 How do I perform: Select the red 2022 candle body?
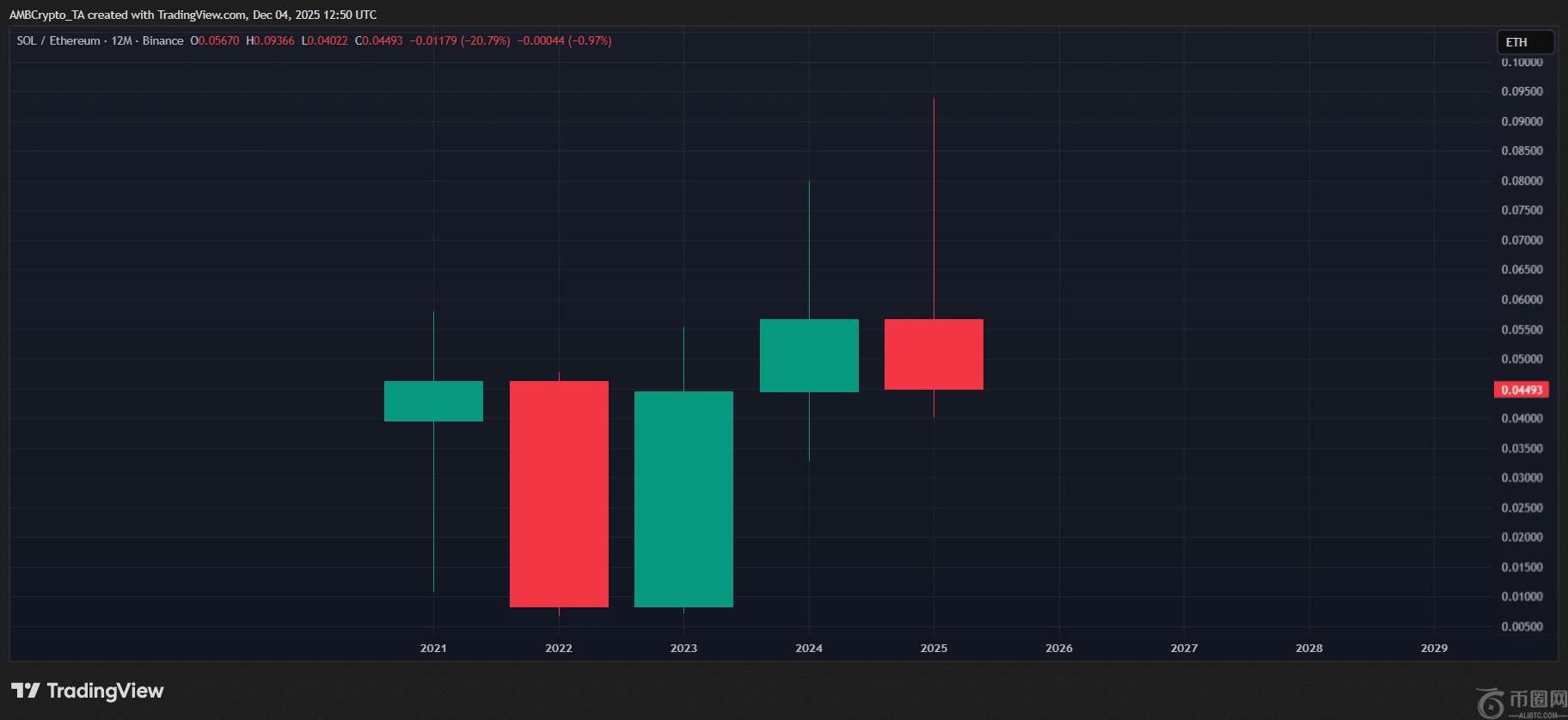(x=559, y=494)
